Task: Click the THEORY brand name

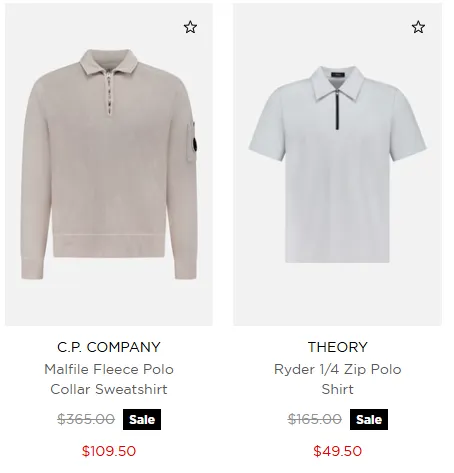Action: coord(337,347)
